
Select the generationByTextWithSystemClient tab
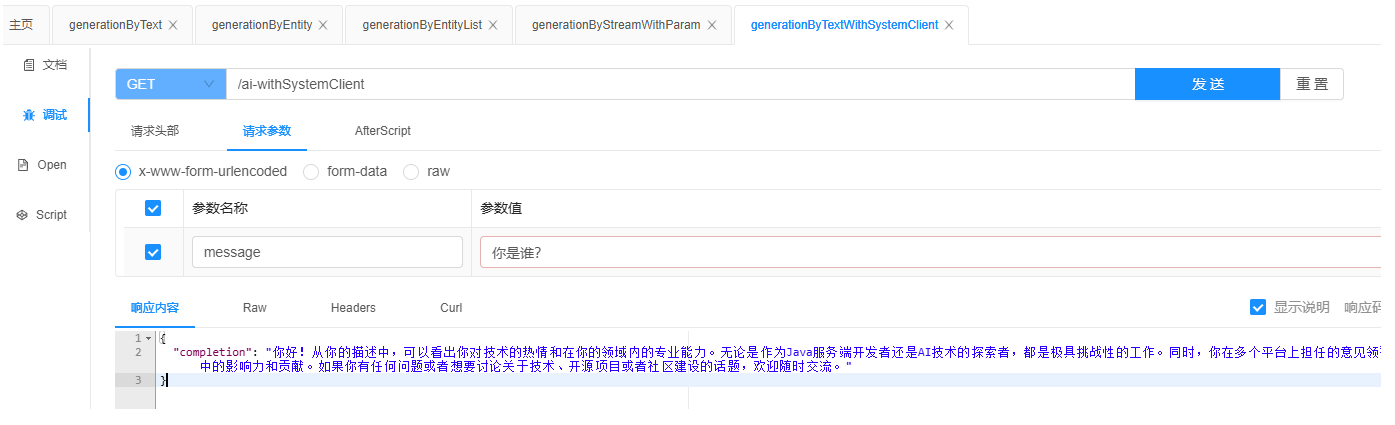844,25
